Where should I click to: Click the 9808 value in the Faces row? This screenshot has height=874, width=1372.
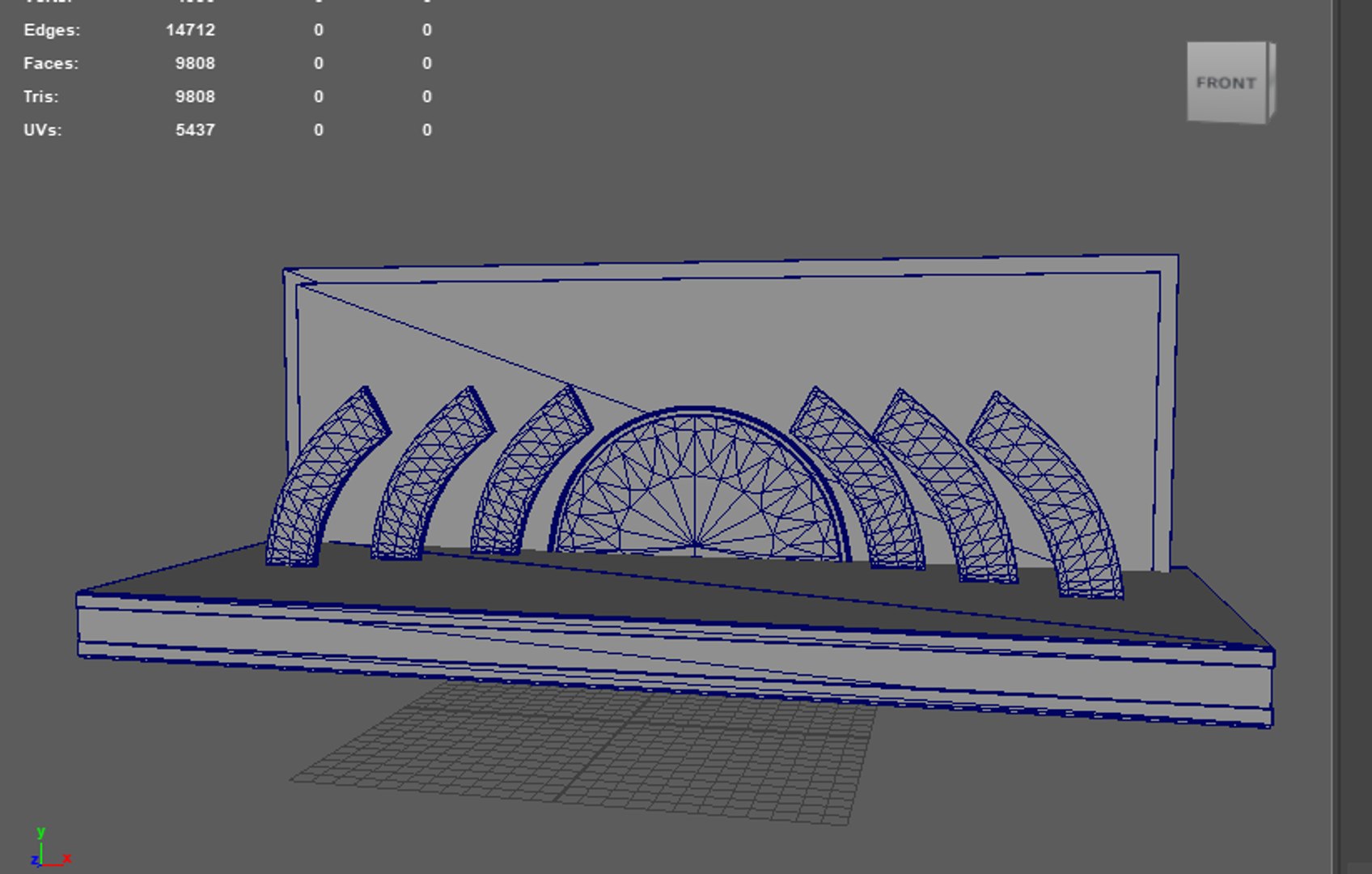[x=195, y=63]
